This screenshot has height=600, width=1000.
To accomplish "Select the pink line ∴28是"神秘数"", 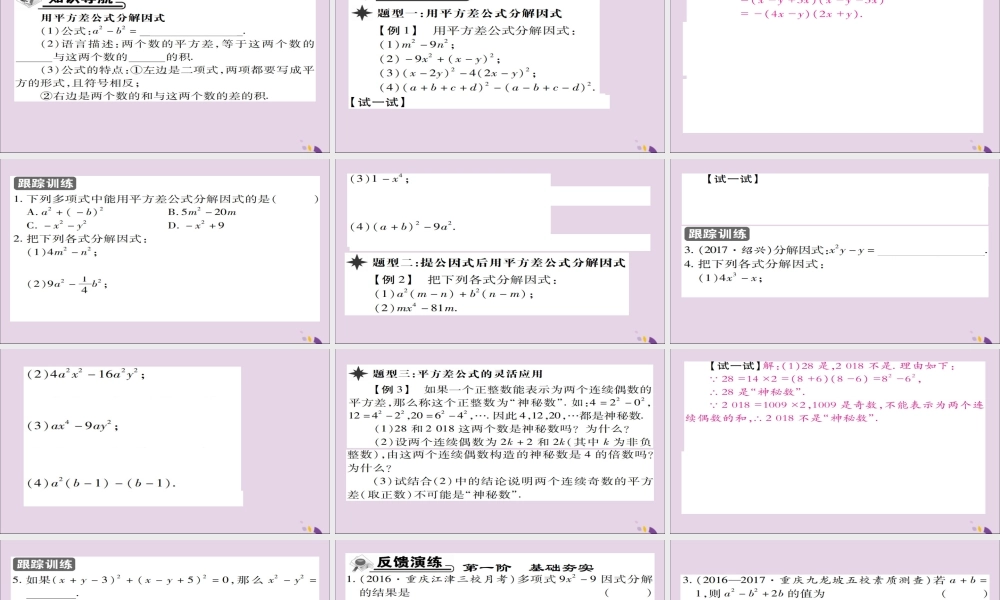I will [758, 391].
